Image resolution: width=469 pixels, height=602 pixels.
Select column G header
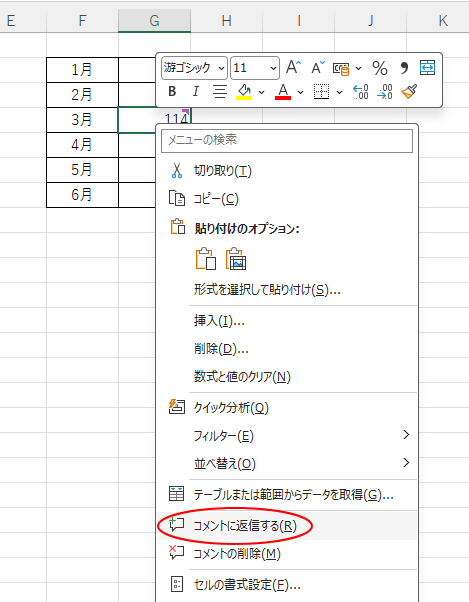154,20
